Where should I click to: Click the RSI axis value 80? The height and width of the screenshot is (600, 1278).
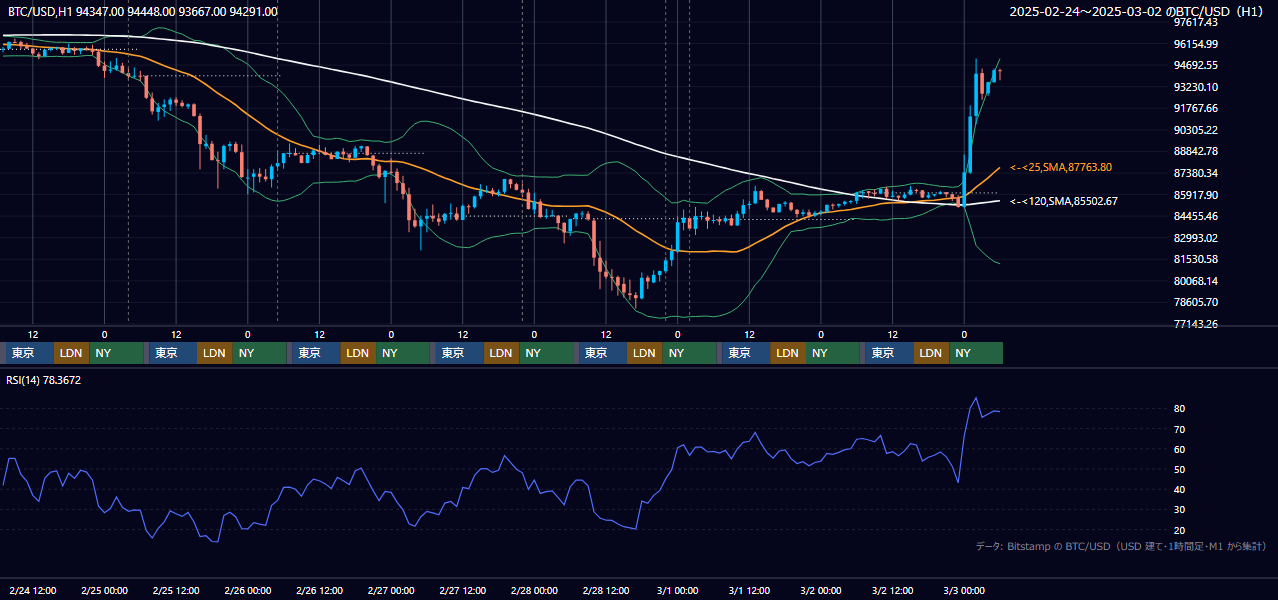click(1179, 409)
